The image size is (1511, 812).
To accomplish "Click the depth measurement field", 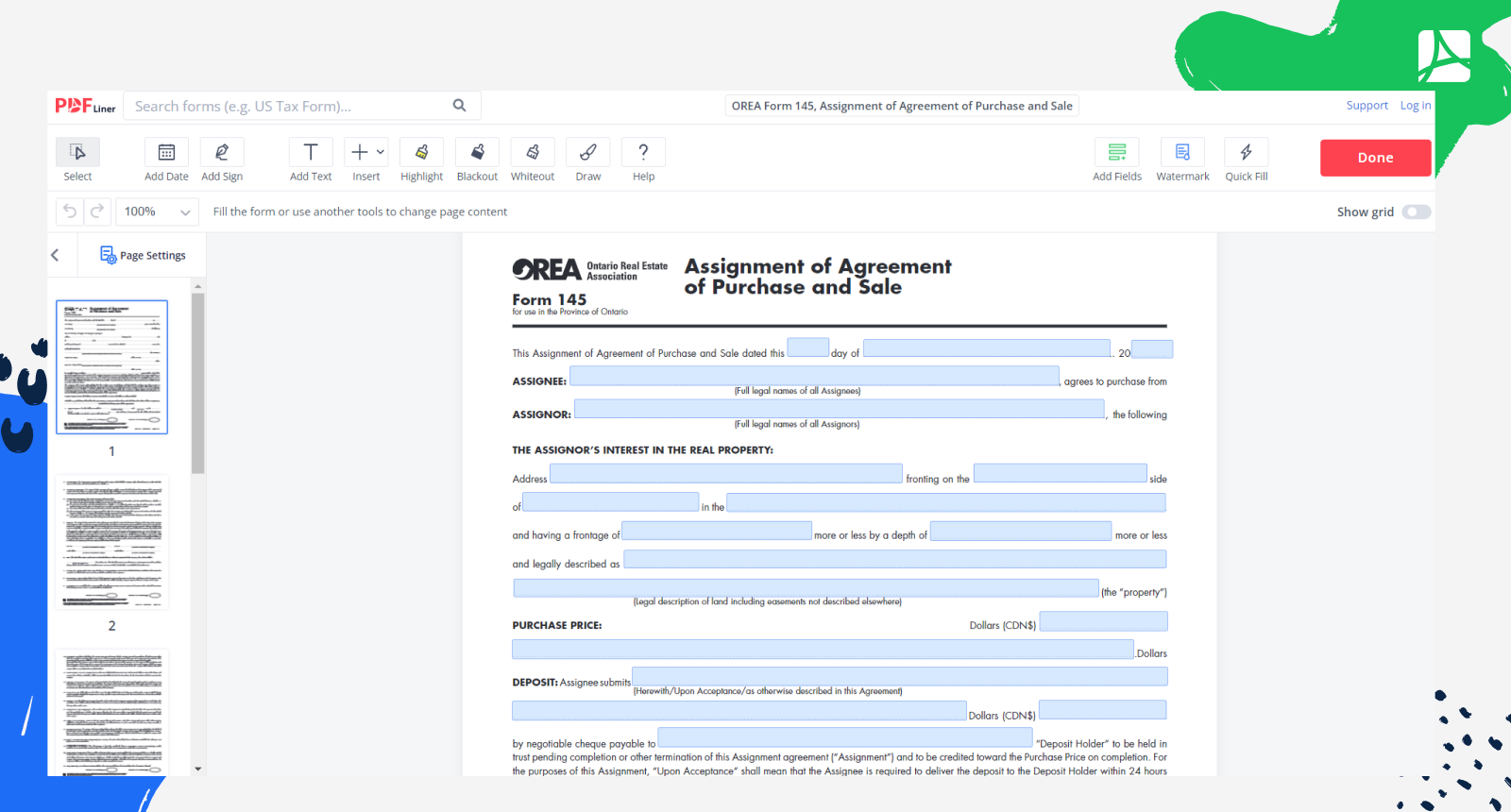I will (1021, 531).
